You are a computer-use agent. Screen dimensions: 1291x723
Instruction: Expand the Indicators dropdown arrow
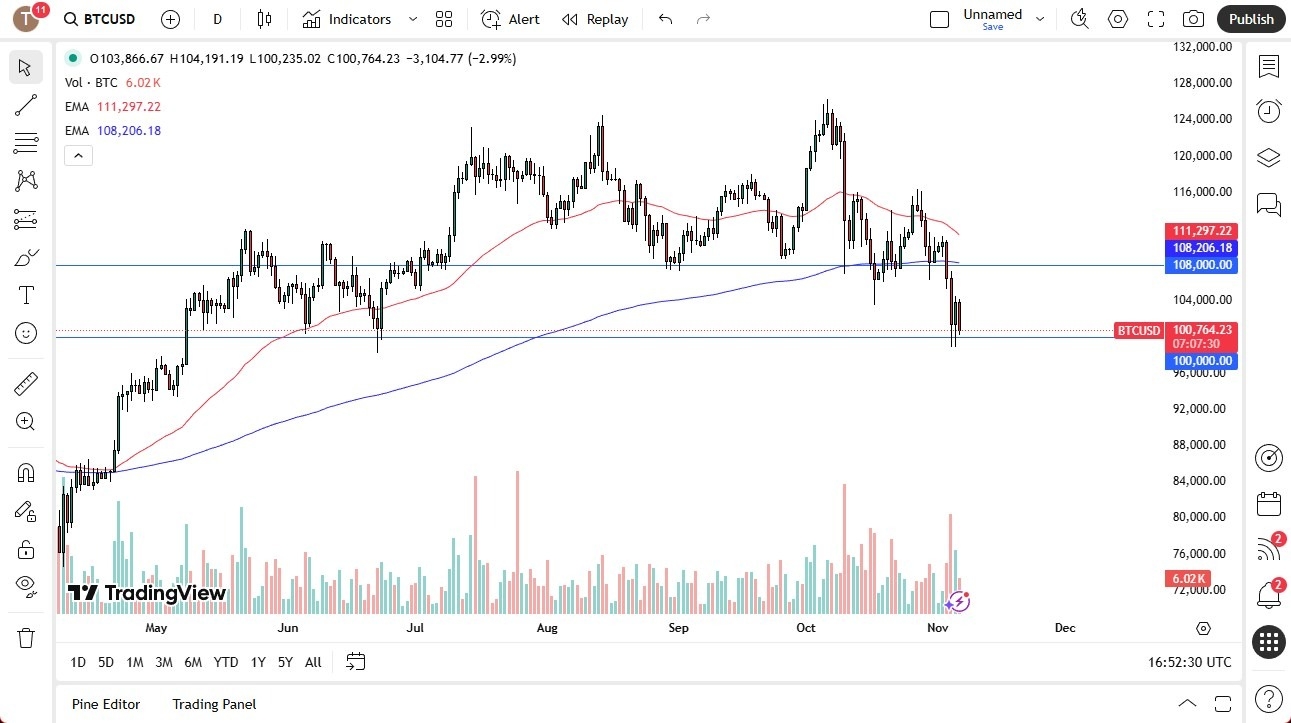coord(411,19)
